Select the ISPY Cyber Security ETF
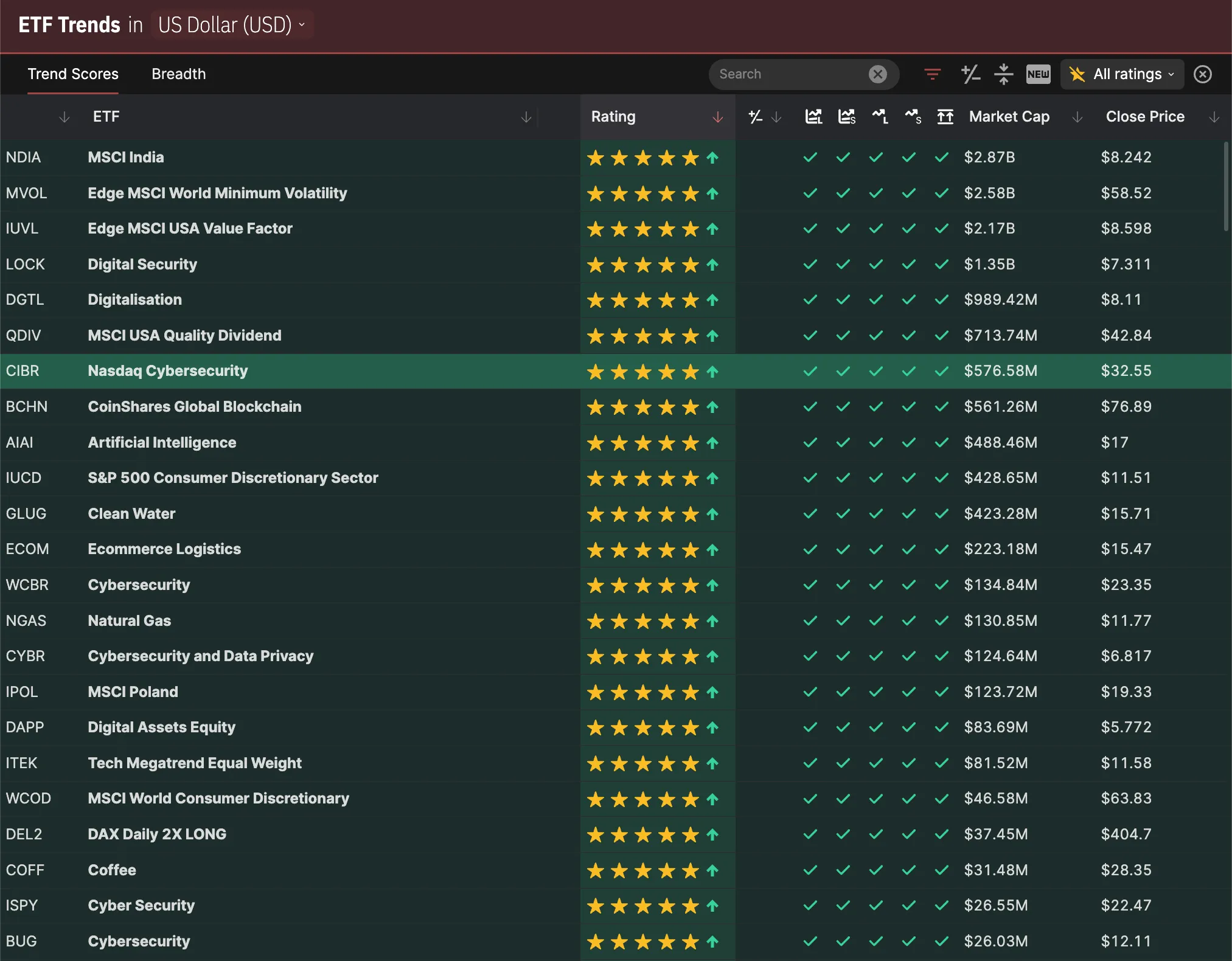Screen dimensions: 1232x961 click(141, 906)
